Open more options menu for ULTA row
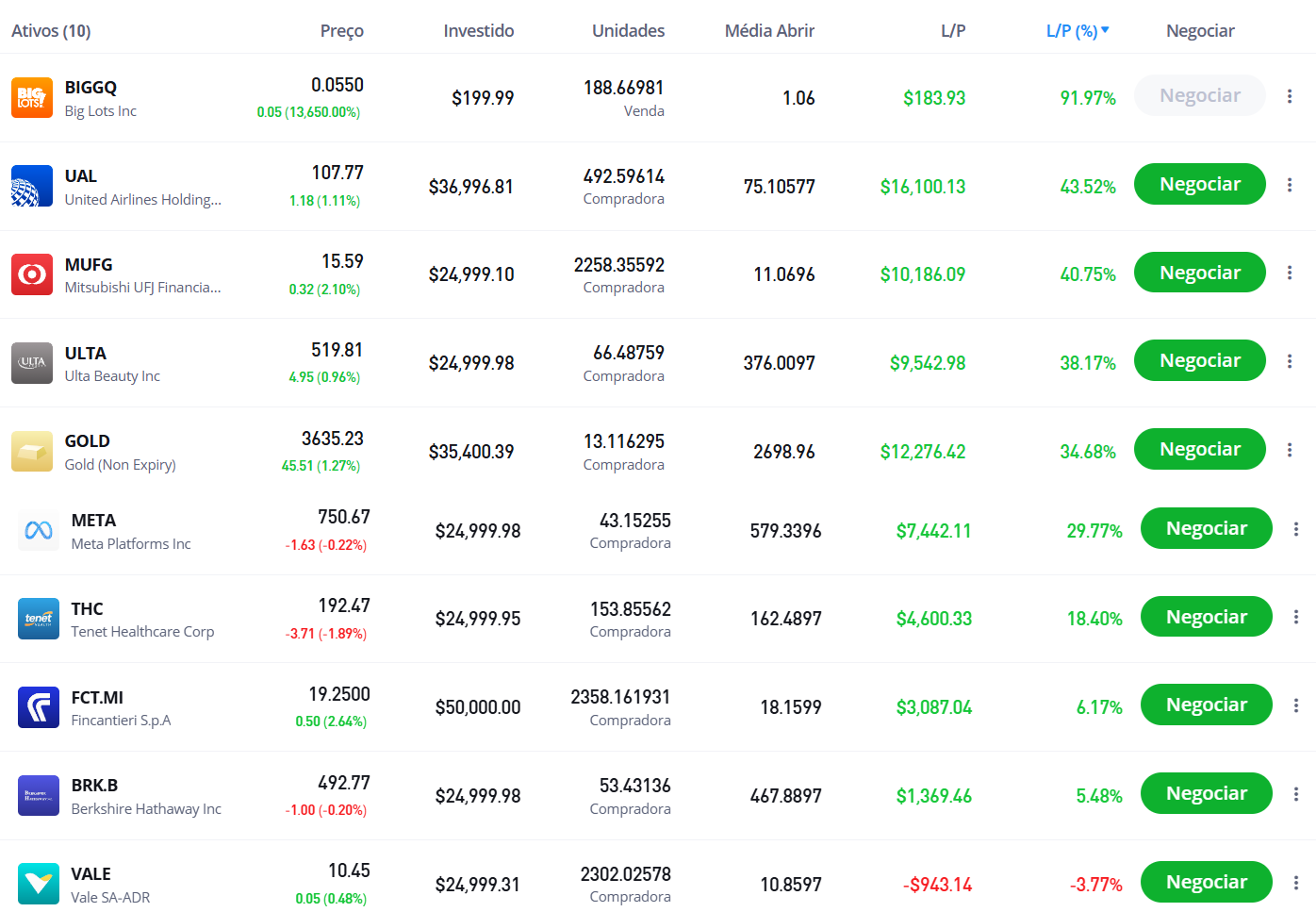The image size is (1316, 912). [1290, 361]
